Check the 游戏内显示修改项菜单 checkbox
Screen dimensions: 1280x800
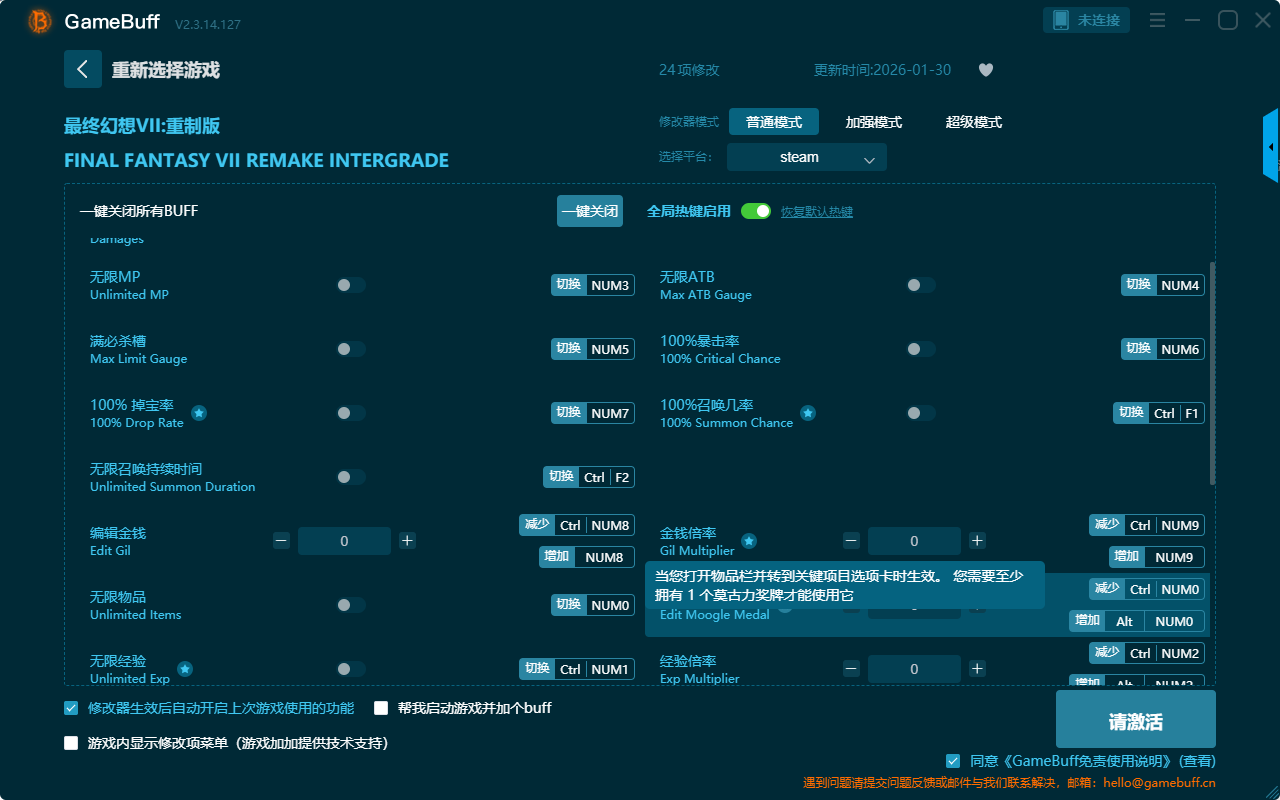coord(71,743)
